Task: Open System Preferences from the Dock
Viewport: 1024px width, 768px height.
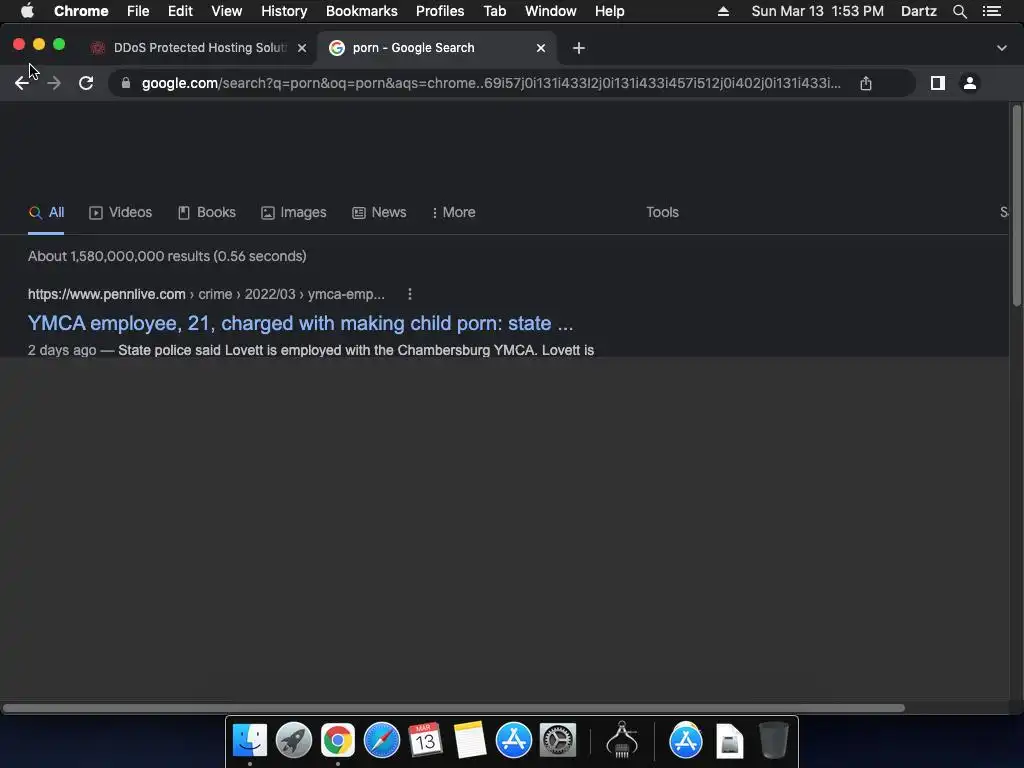Action: 557,741
